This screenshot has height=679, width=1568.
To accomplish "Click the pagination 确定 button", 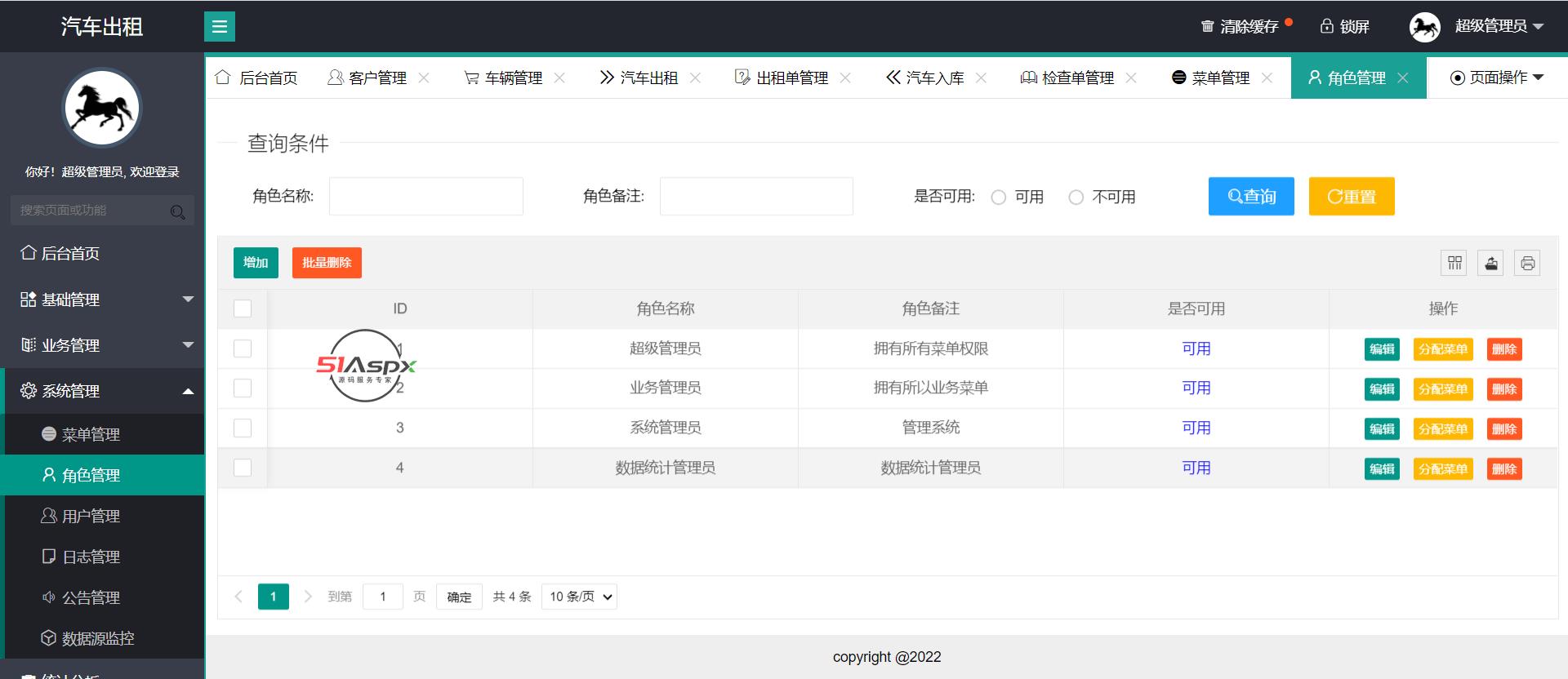I will point(459,597).
